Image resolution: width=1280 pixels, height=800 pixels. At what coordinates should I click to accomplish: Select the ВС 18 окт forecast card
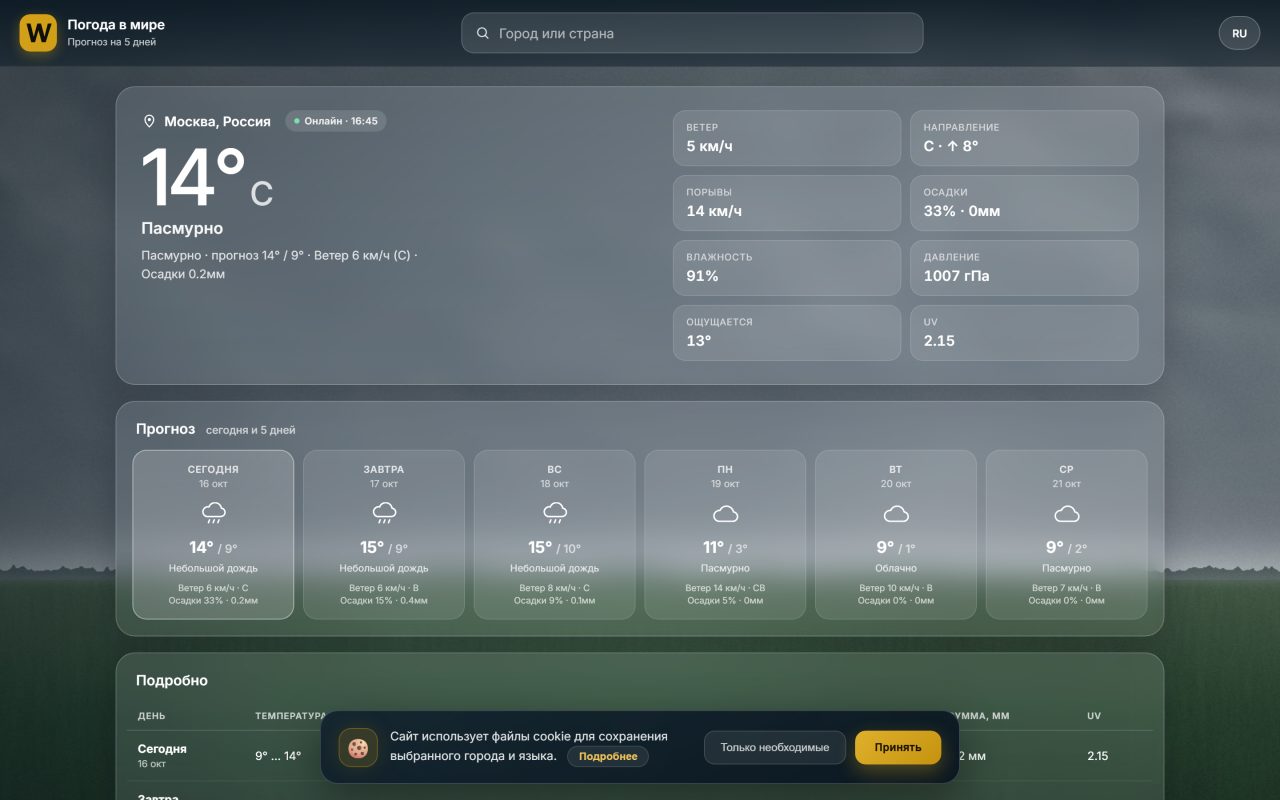click(555, 535)
